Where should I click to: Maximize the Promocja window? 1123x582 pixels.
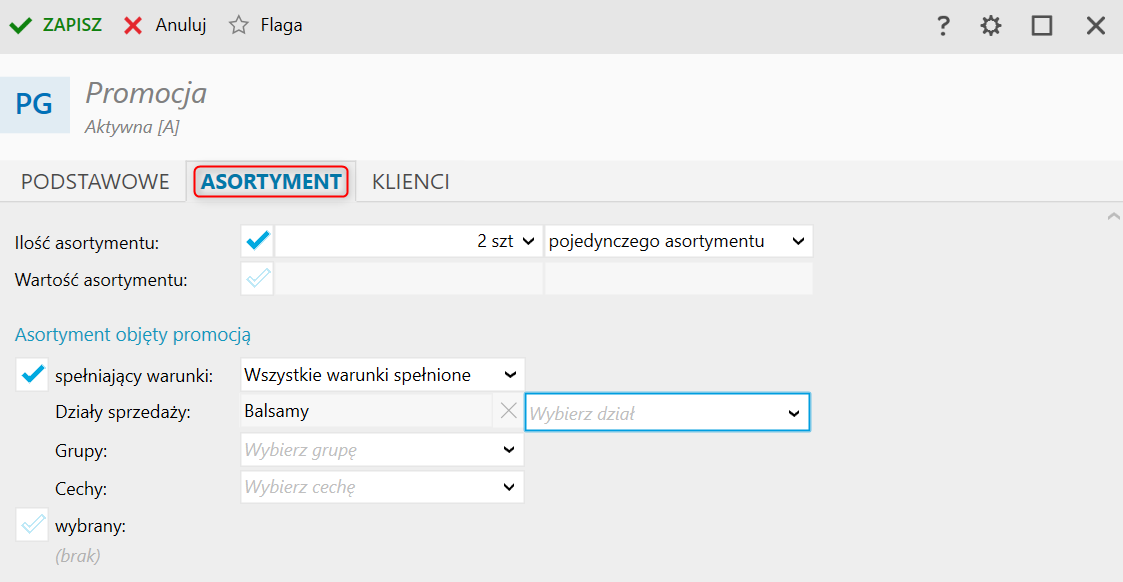1042,26
